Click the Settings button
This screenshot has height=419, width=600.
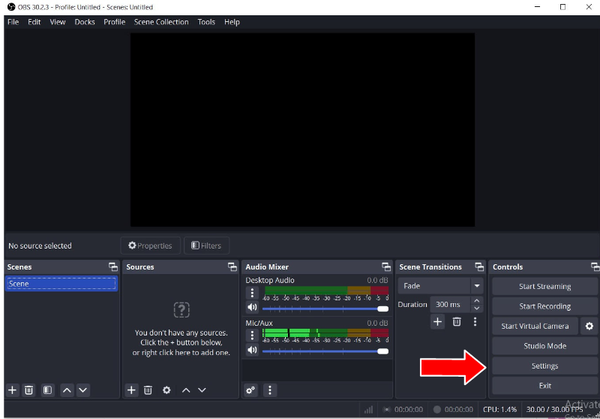[544, 366]
